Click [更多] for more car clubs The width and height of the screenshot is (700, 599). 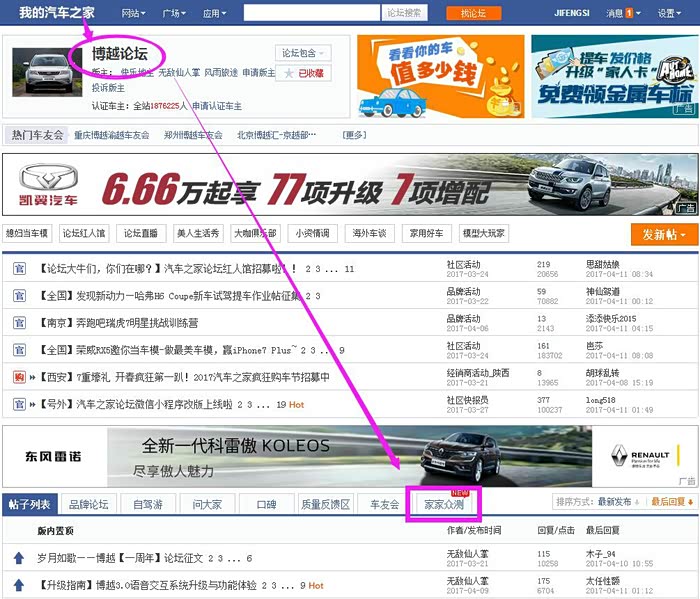pyautogui.click(x=354, y=135)
